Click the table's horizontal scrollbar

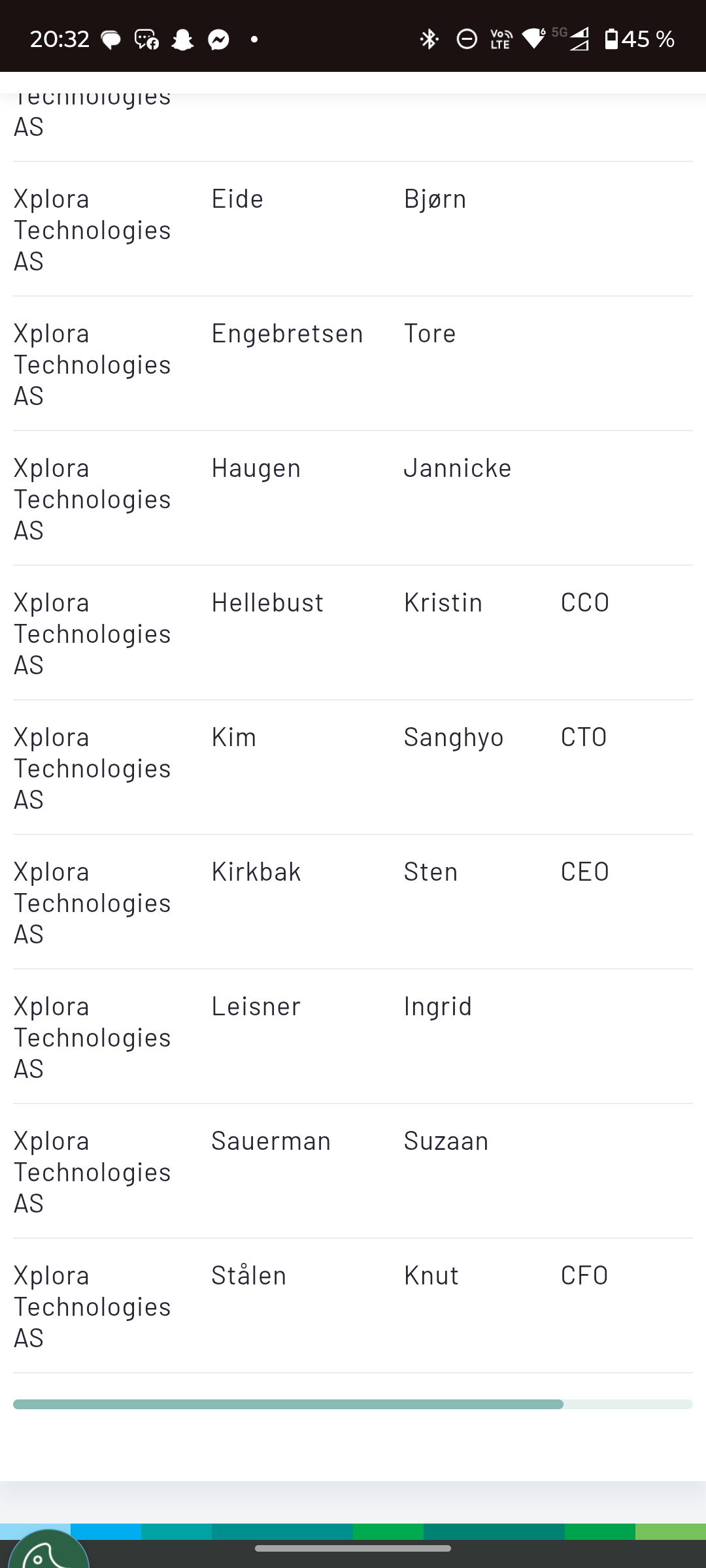(x=288, y=1405)
